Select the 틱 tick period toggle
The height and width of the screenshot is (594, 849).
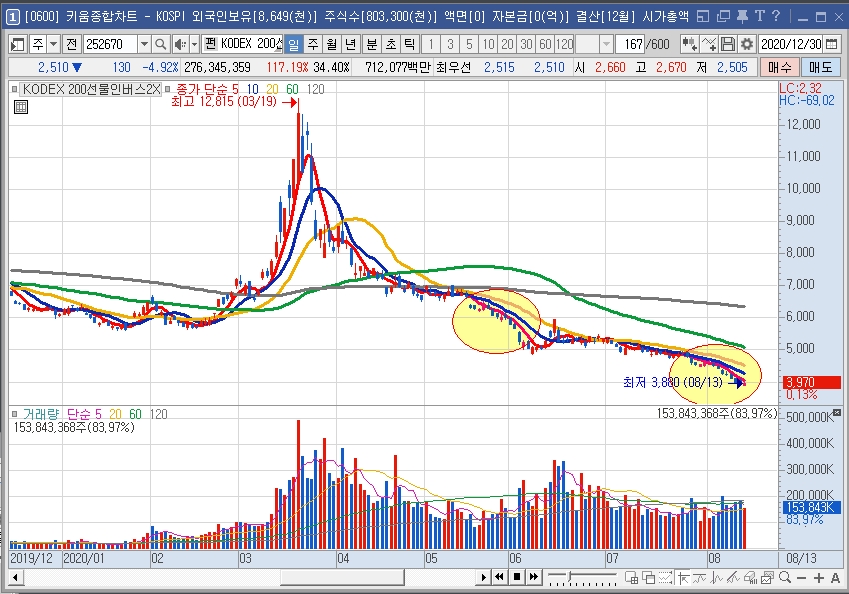pos(409,44)
